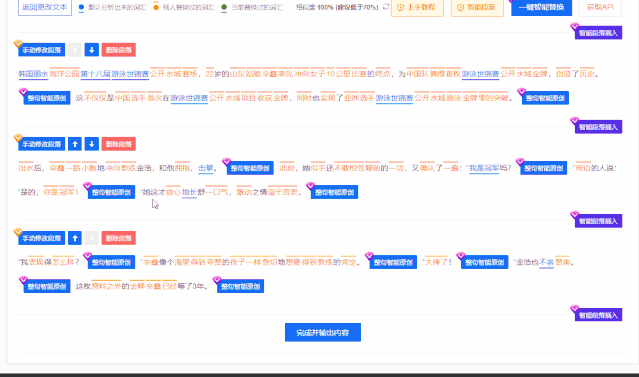Delete the first paragraph with 删除段落
Image resolution: width=639 pixels, height=377 pixels.
pyautogui.click(x=119, y=50)
